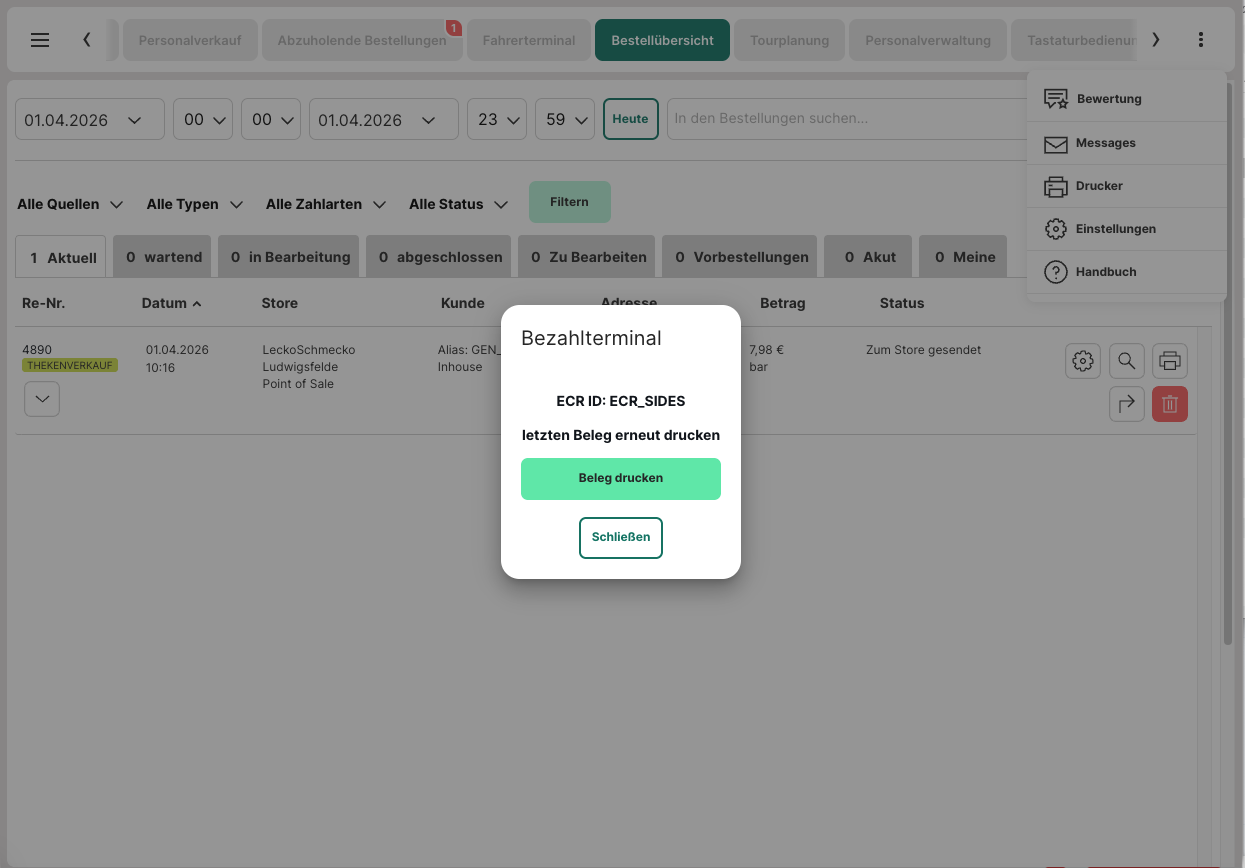The width and height of the screenshot is (1245, 868).
Task: Expand order 4890 row details chevron
Action: coord(41,398)
